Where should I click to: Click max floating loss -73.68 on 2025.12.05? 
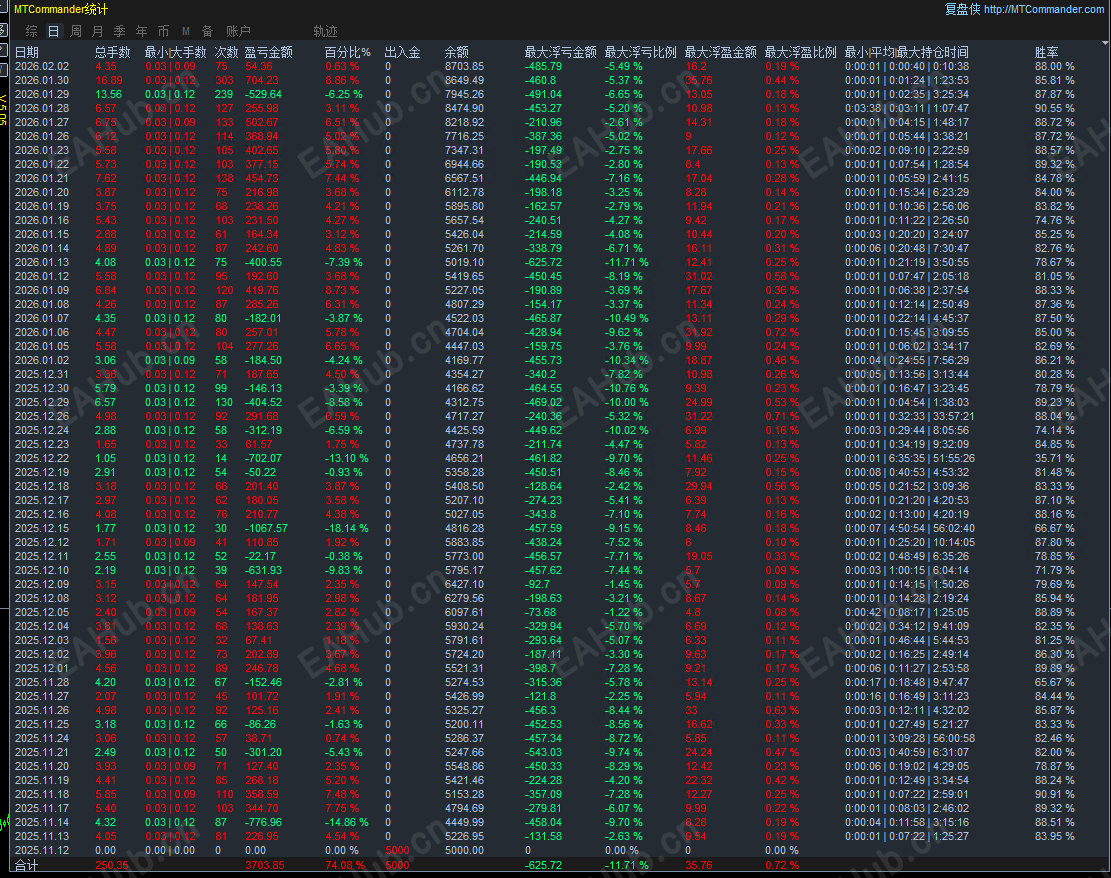pos(540,612)
